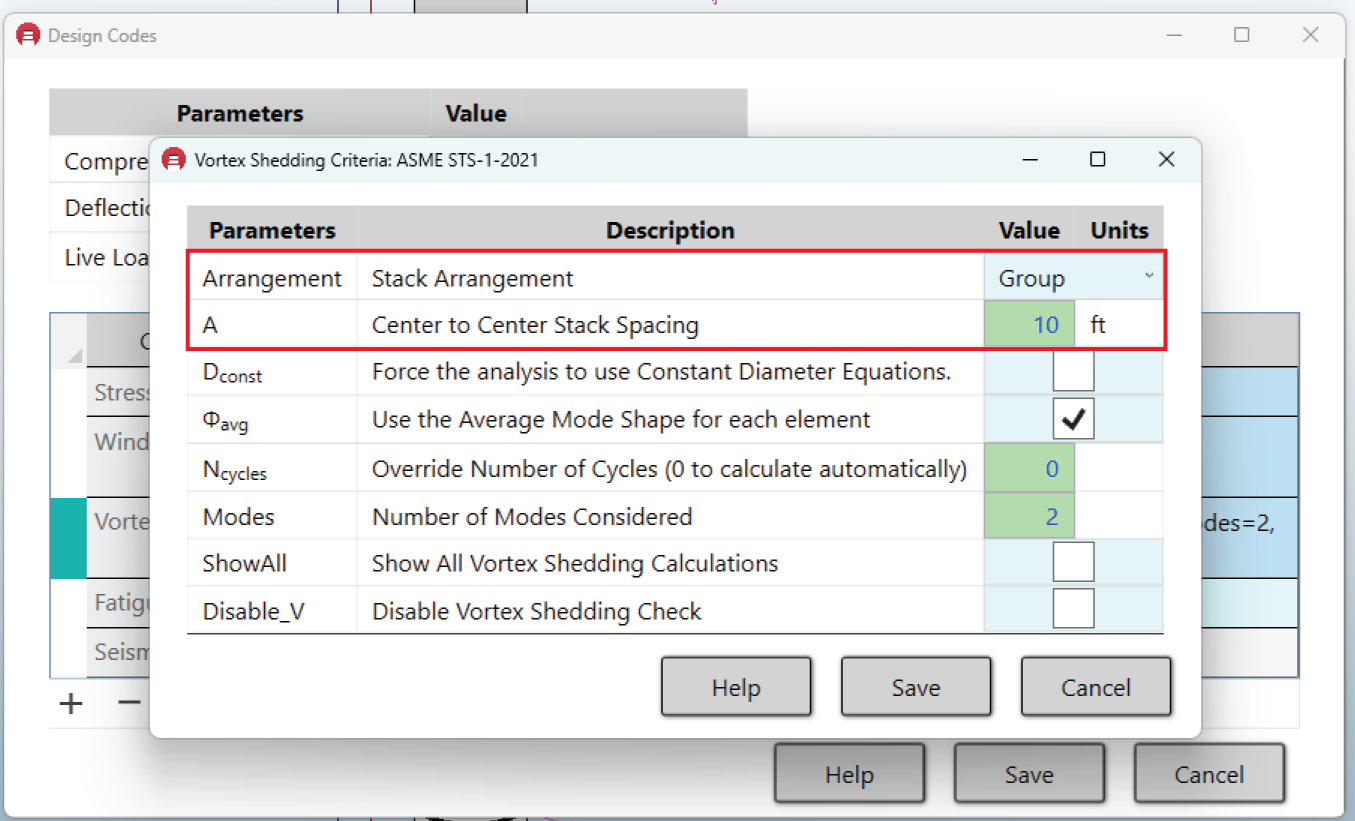Click the teal row selector in Design Codes
This screenshot has height=821, width=1355.
pos(68,538)
